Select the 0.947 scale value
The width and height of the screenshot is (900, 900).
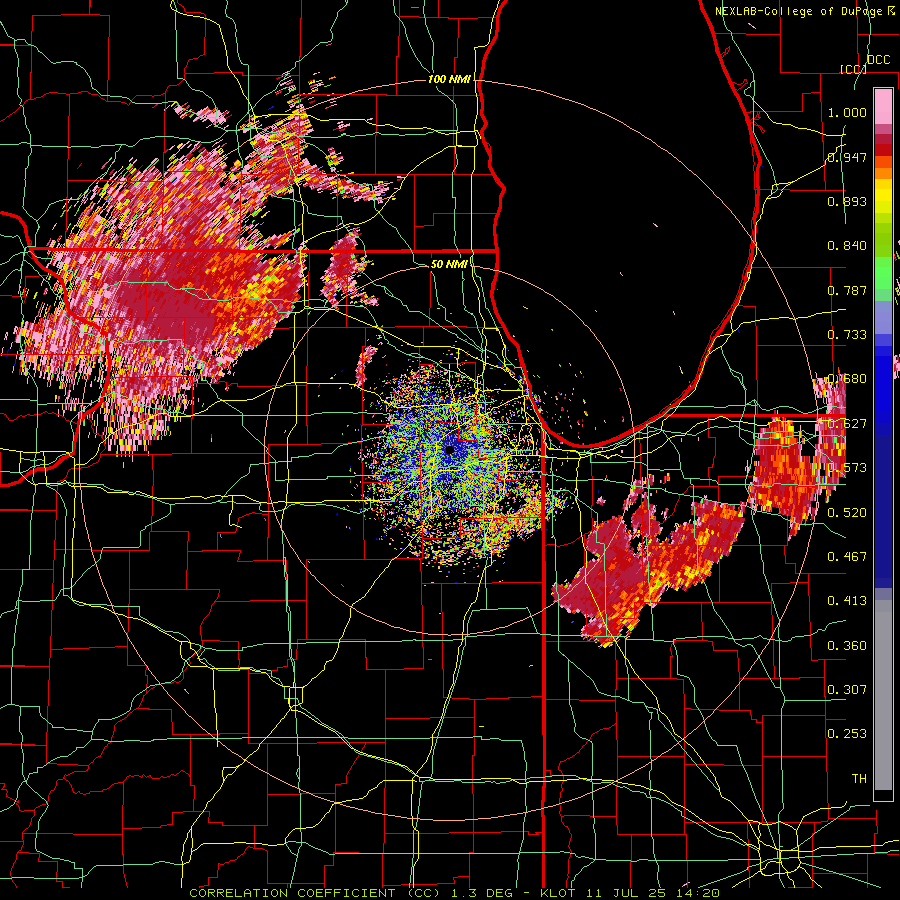[x=847, y=157]
